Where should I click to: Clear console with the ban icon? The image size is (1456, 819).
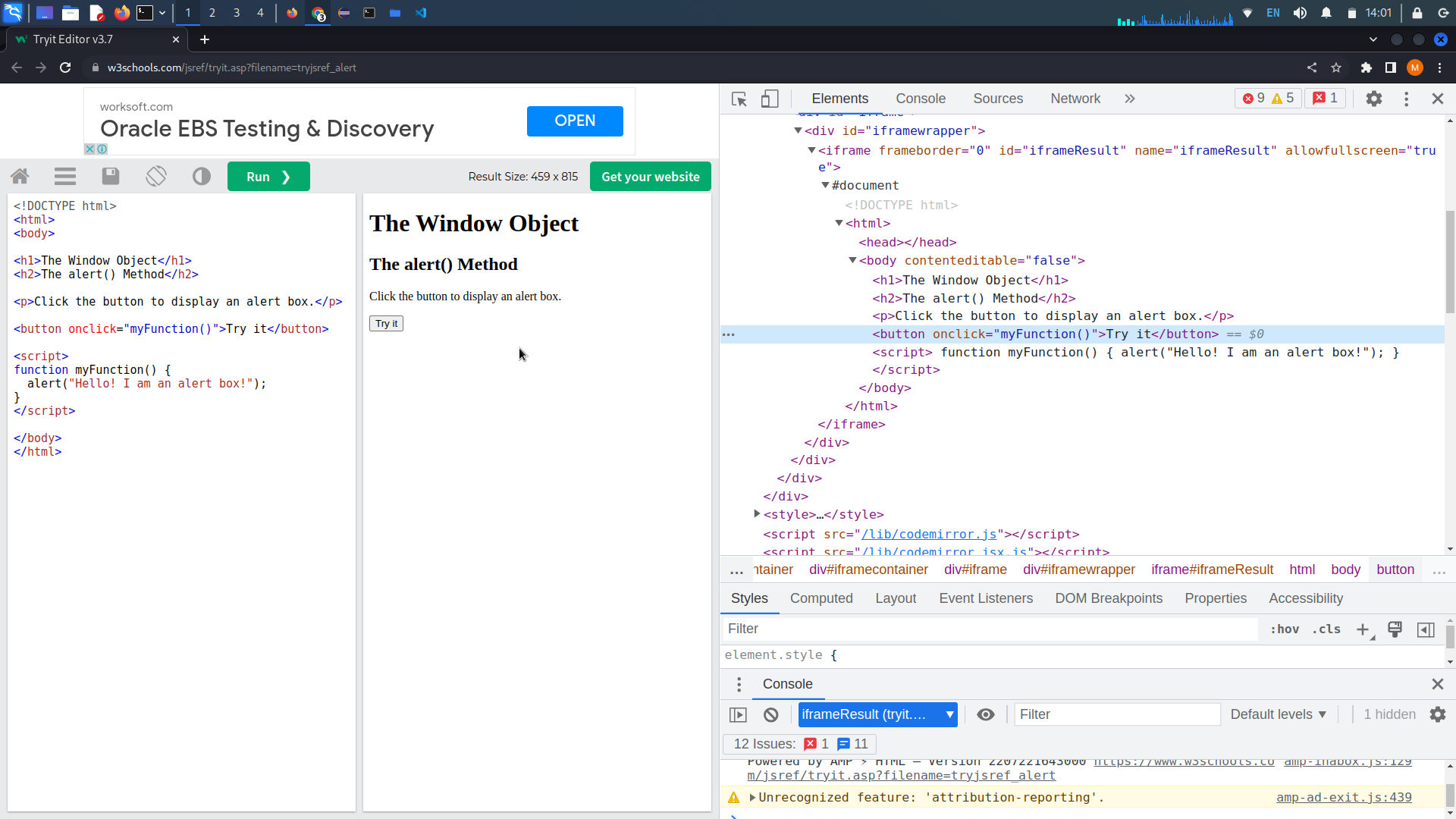coord(771,714)
